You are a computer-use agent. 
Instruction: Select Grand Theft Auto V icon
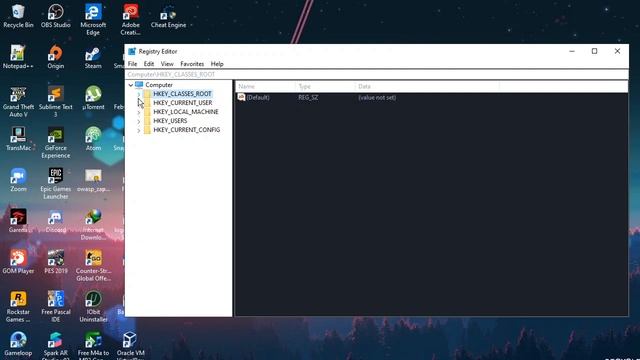pyautogui.click(x=18, y=102)
